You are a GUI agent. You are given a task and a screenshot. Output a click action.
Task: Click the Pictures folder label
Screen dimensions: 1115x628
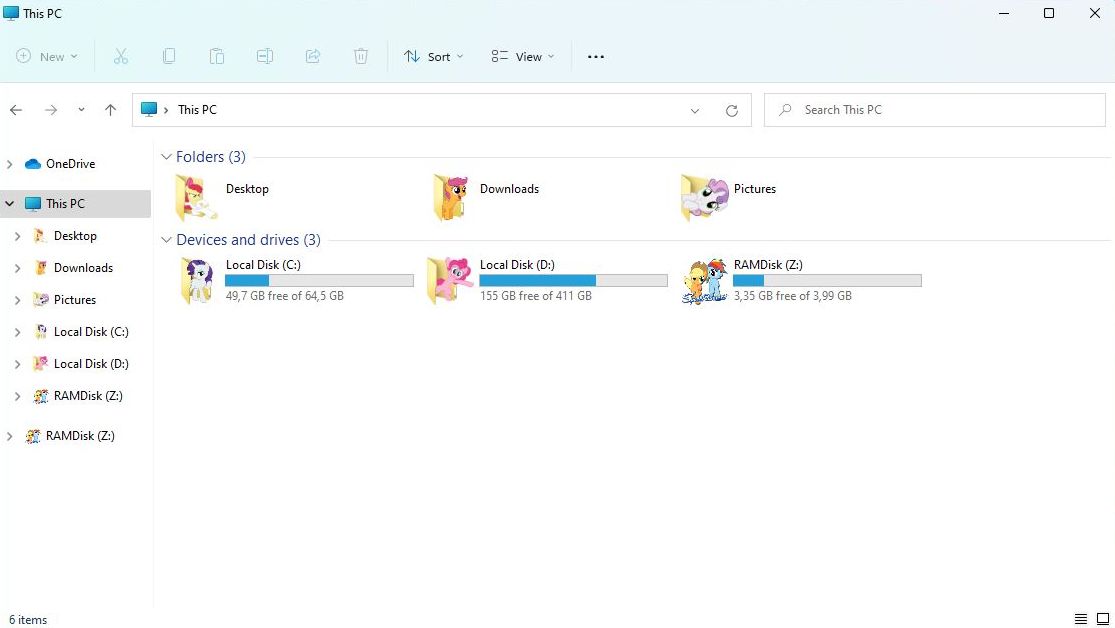[x=754, y=188]
